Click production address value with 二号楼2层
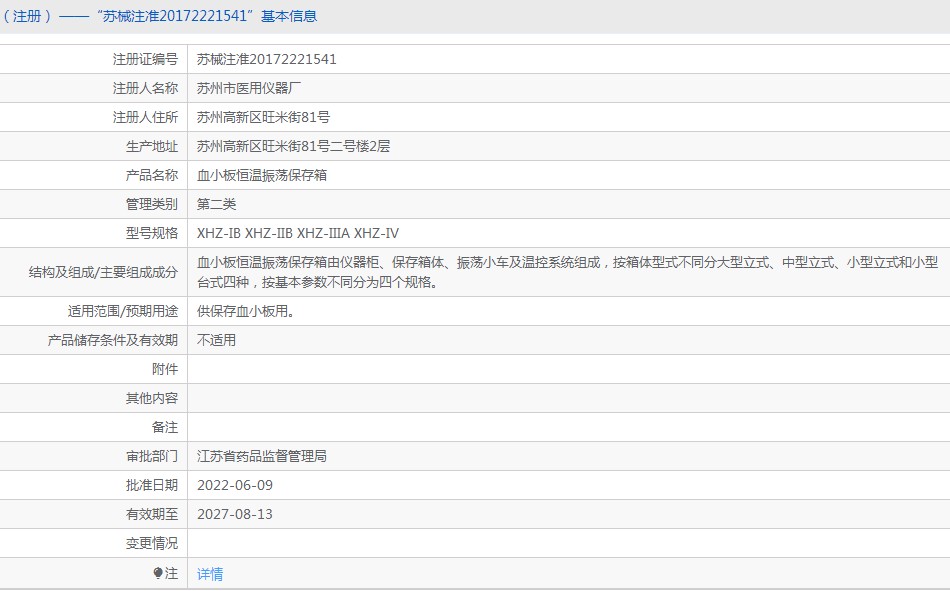Image resolution: width=950 pixels, height=591 pixels. [293, 146]
